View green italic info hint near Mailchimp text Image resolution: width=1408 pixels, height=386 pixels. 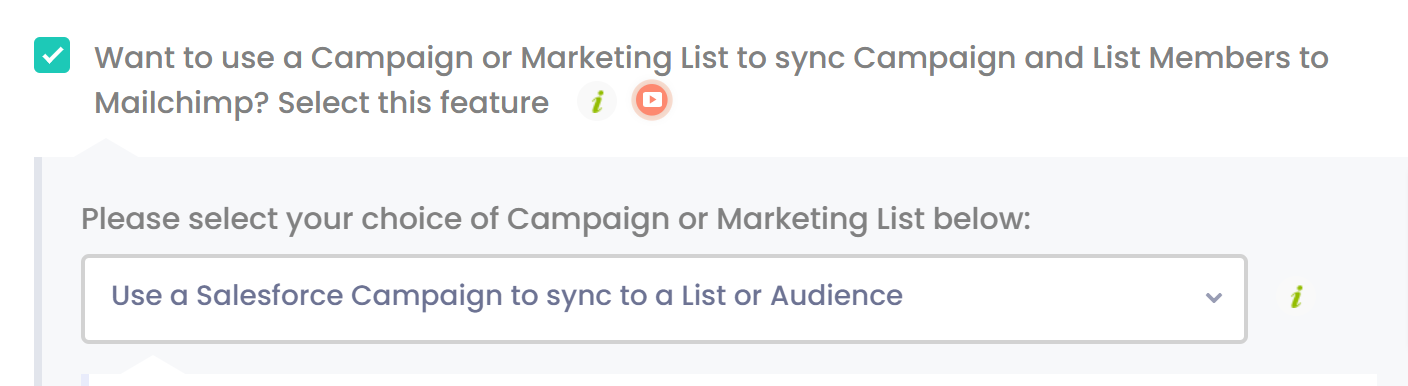click(597, 102)
